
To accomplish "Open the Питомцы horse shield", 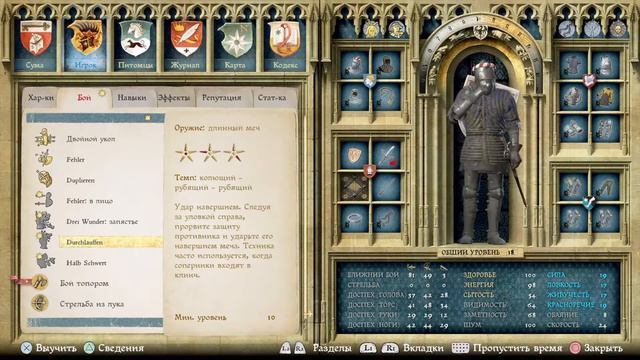I will [136, 39].
